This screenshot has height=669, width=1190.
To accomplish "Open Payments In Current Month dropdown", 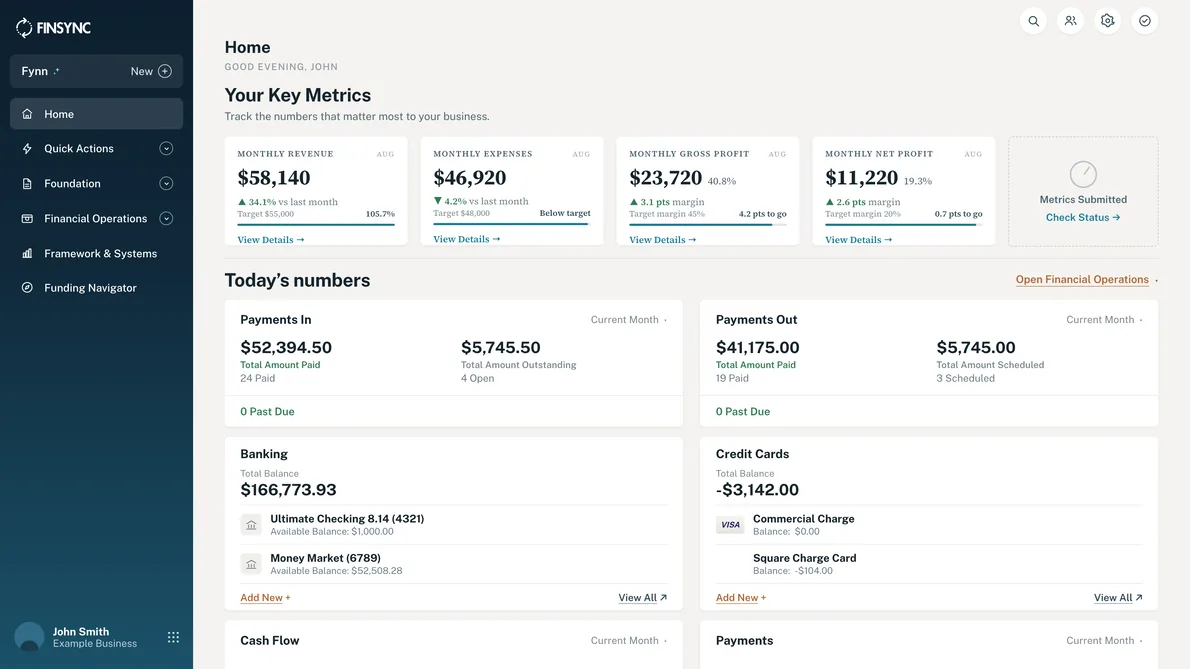I will [x=629, y=320].
